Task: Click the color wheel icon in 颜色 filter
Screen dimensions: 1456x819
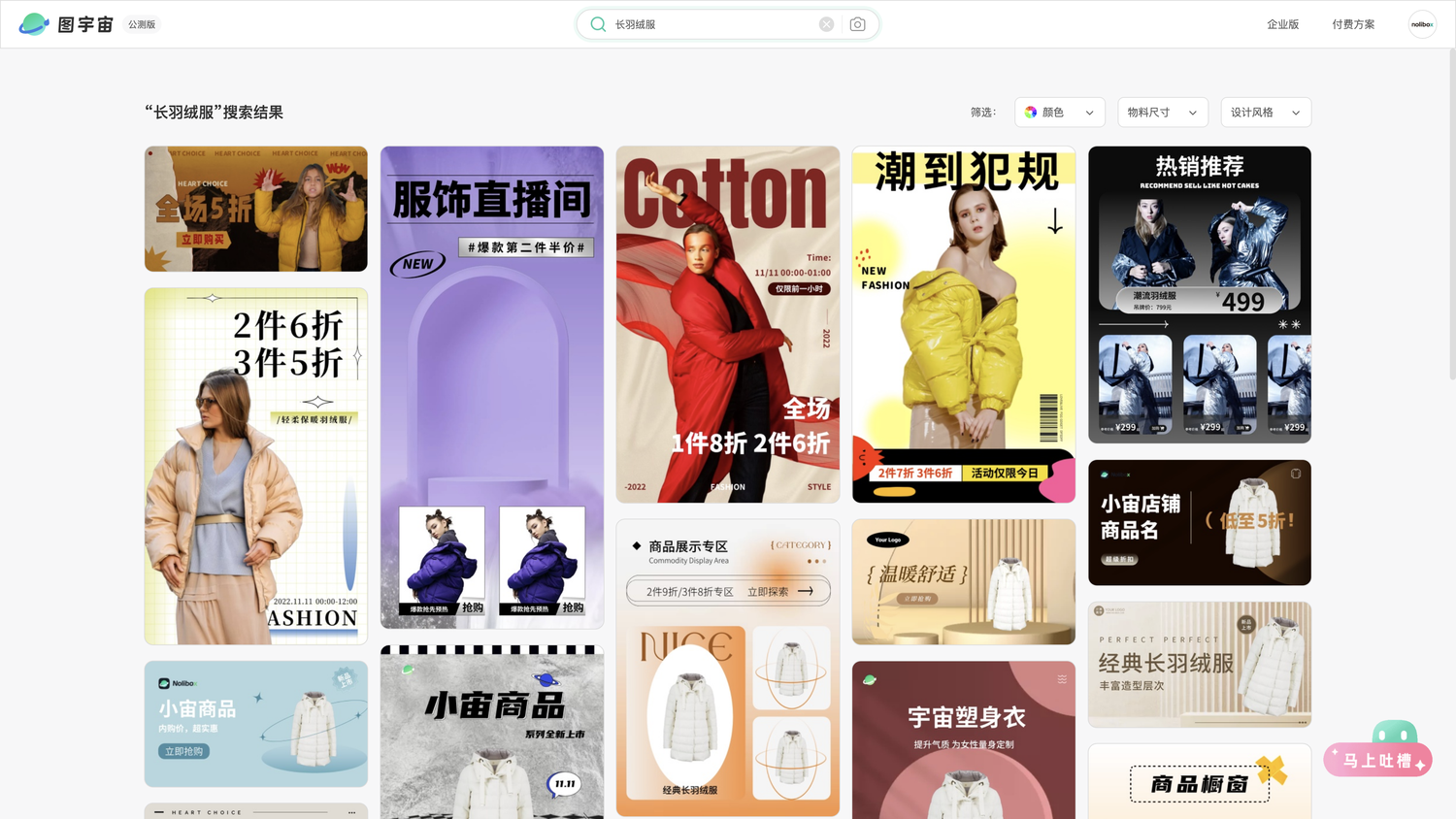Action: 1031,113
